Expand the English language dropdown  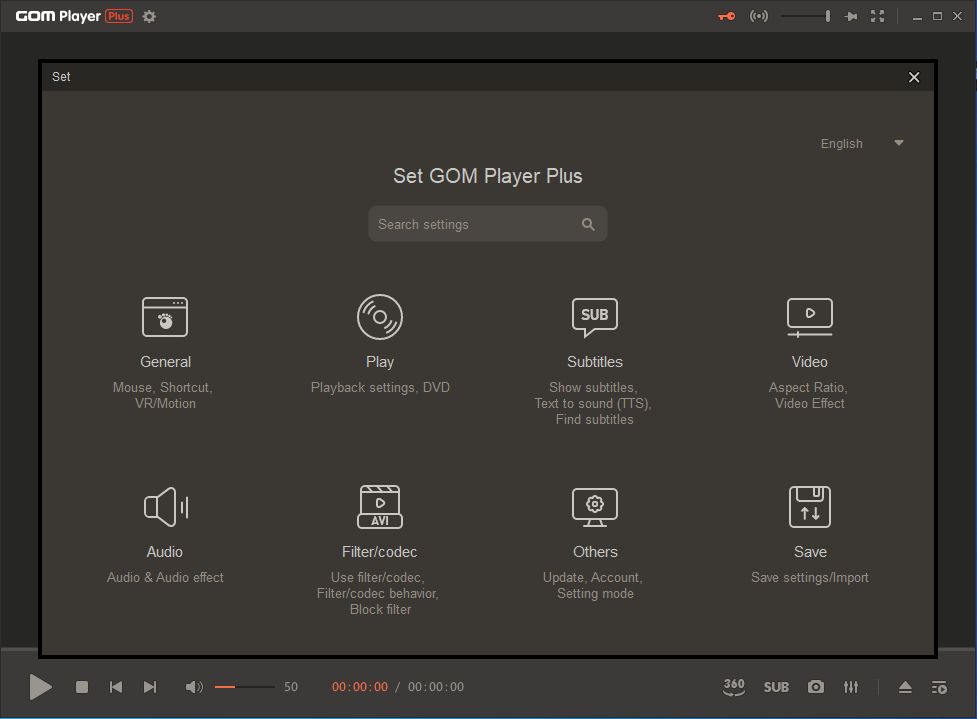(x=862, y=143)
